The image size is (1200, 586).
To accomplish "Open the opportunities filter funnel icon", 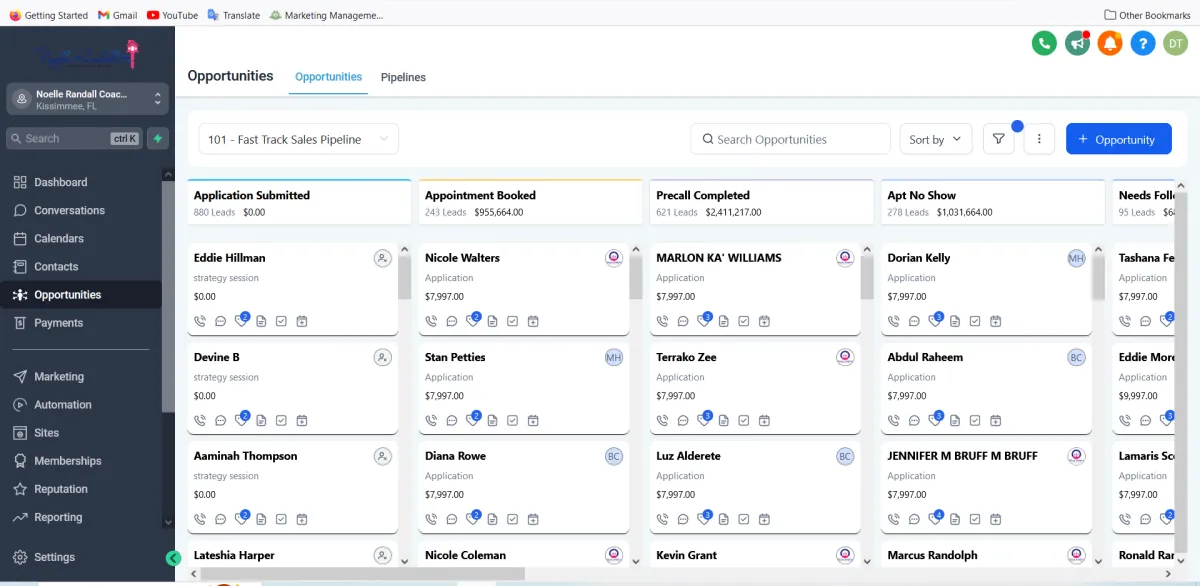I will [x=998, y=140].
